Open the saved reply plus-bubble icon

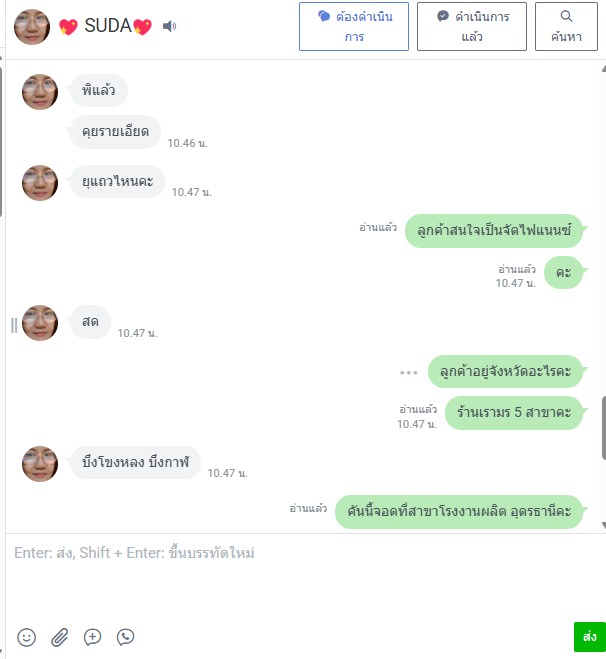pos(92,637)
